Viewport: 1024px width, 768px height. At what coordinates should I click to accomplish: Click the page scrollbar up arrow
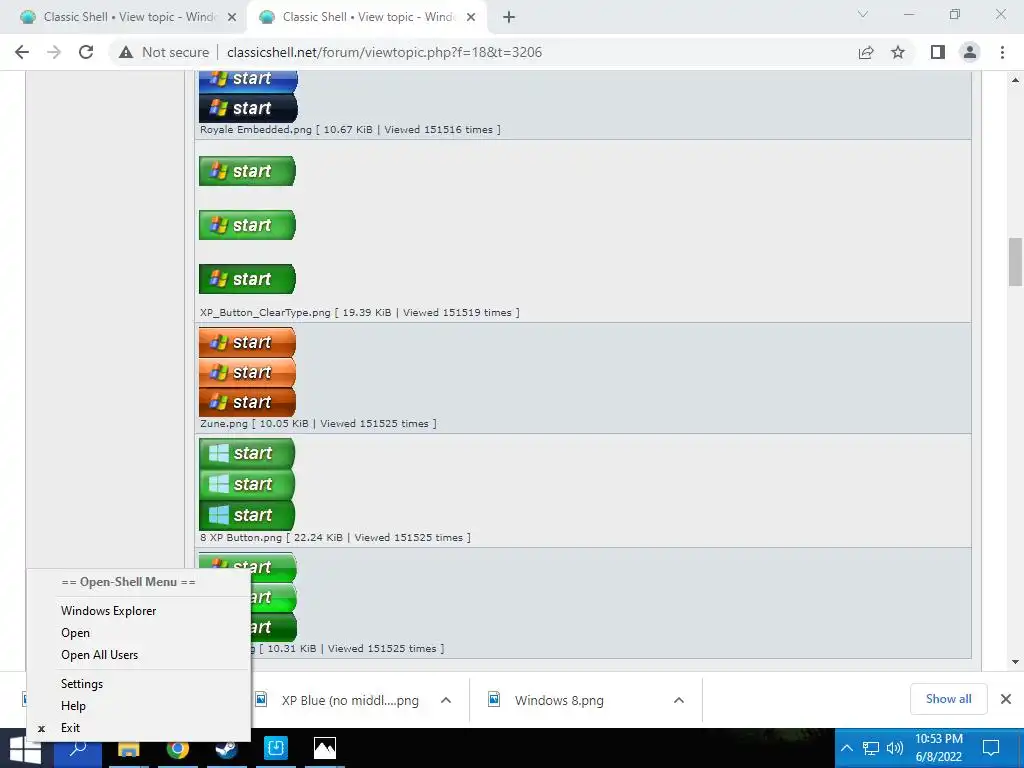tap(1015, 80)
